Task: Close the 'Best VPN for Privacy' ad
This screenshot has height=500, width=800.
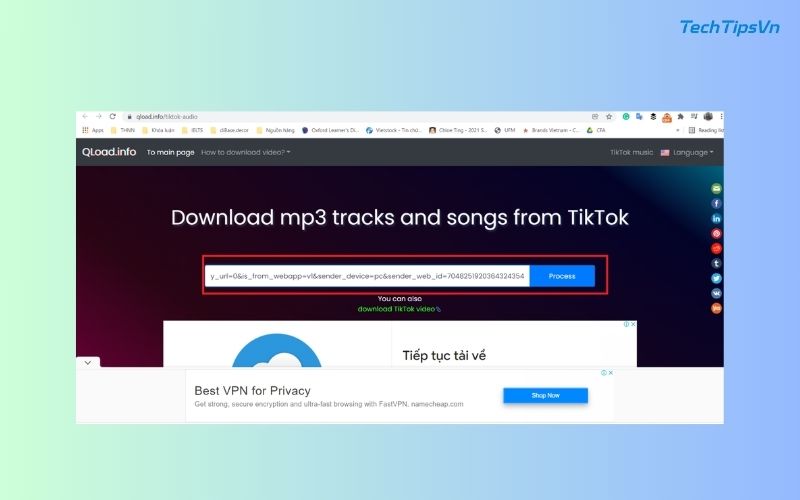Action: pyautogui.click(x=611, y=373)
